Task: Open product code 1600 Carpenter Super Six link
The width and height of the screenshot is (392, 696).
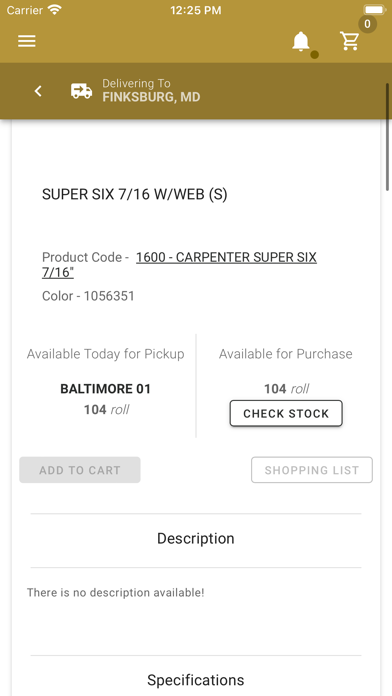Action: pyautogui.click(x=179, y=265)
